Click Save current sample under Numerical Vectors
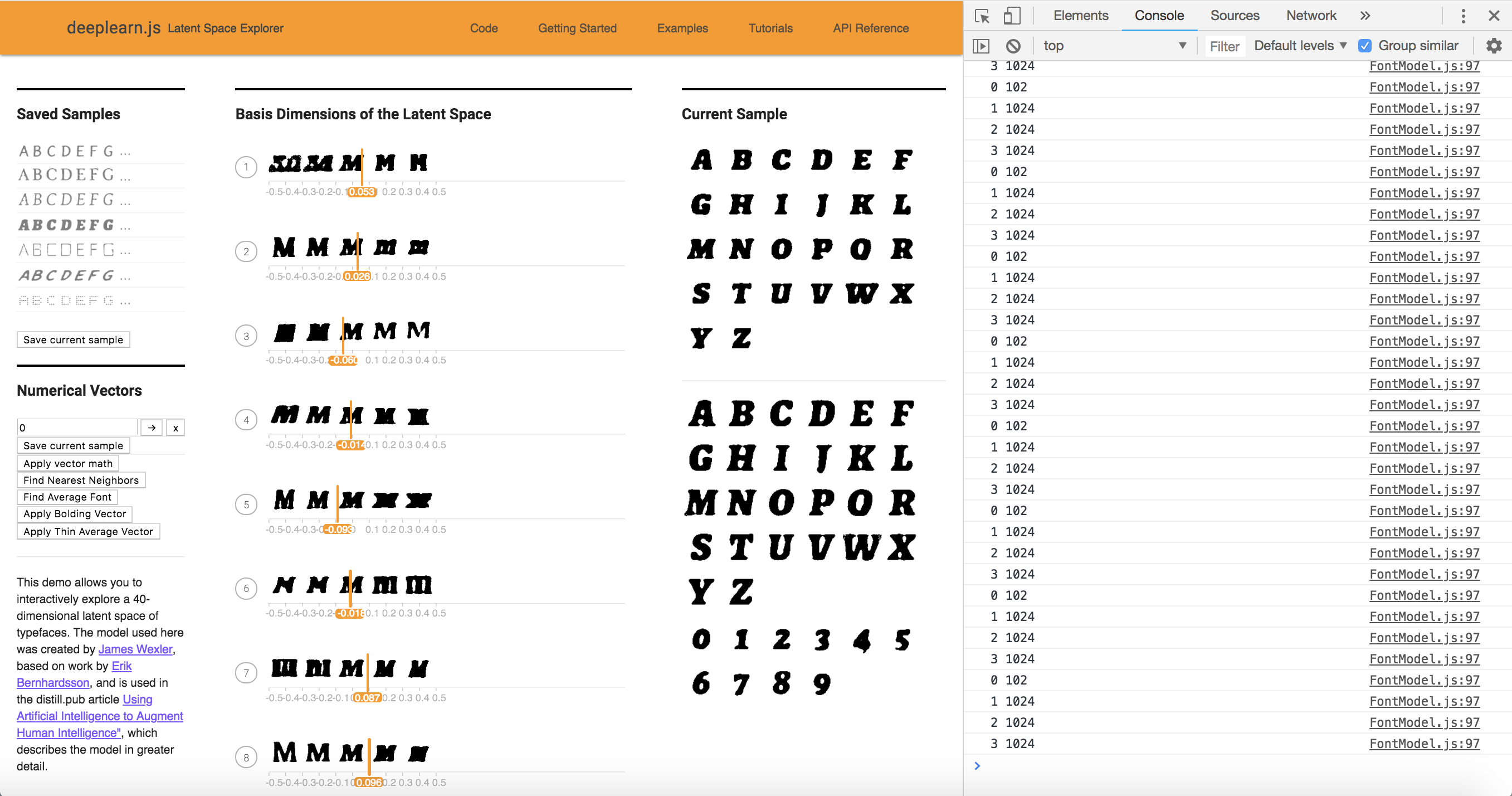The image size is (1512, 796). (x=74, y=445)
